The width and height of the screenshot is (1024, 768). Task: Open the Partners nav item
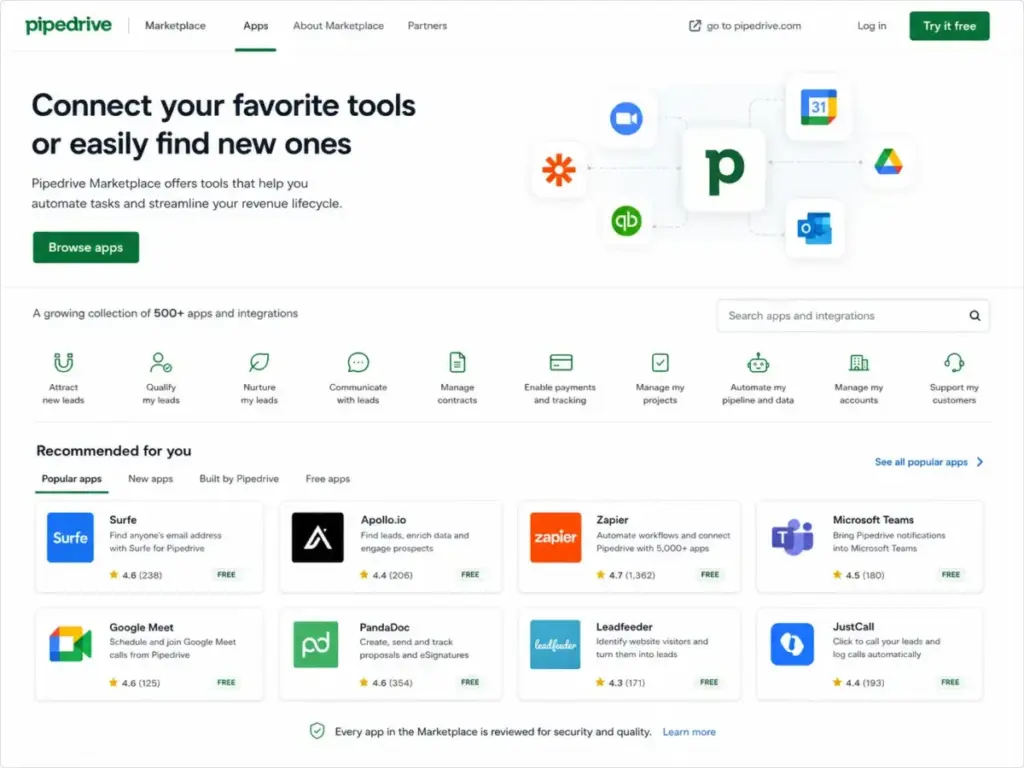[427, 25]
